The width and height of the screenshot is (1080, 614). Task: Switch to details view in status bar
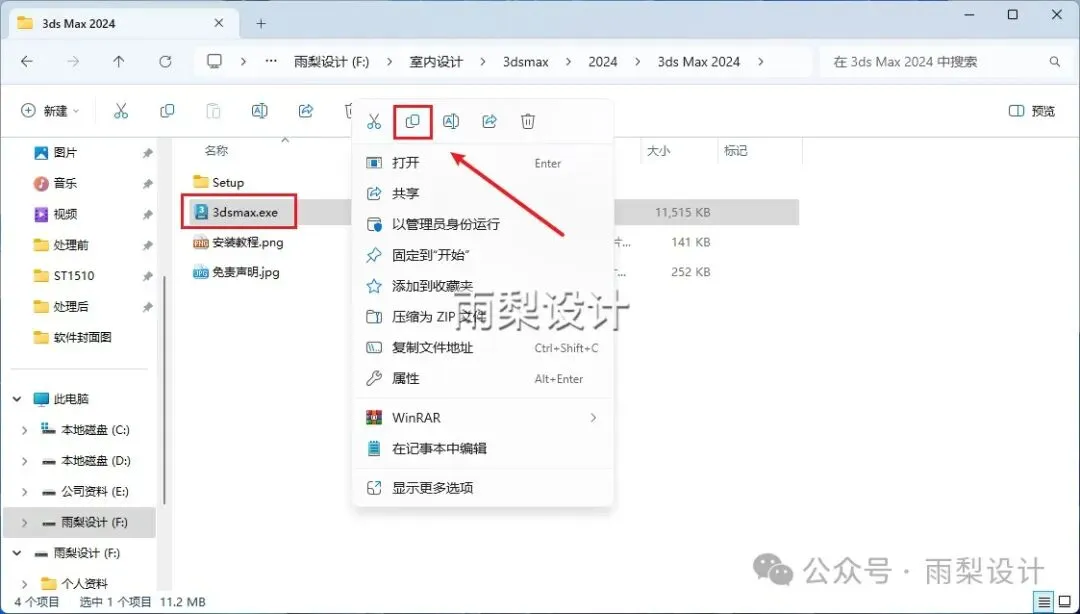1045,602
